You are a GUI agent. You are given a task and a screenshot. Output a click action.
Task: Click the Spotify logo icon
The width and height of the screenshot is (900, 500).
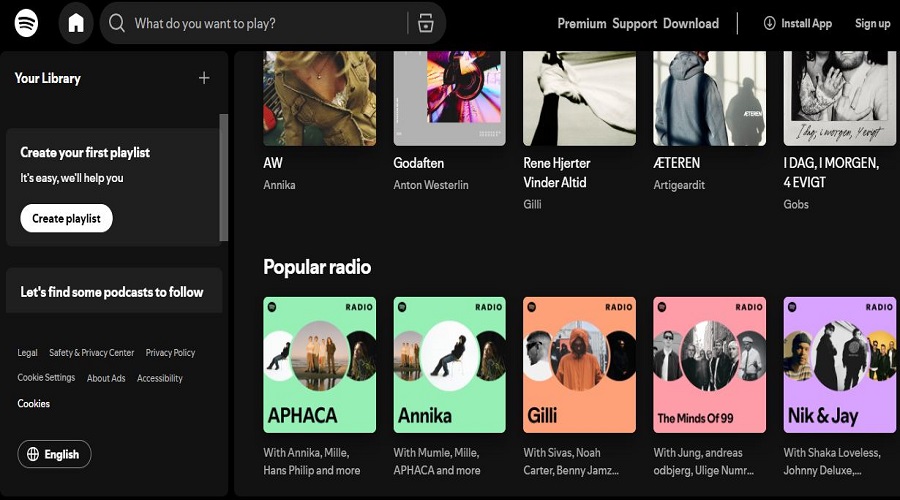coord(27,23)
